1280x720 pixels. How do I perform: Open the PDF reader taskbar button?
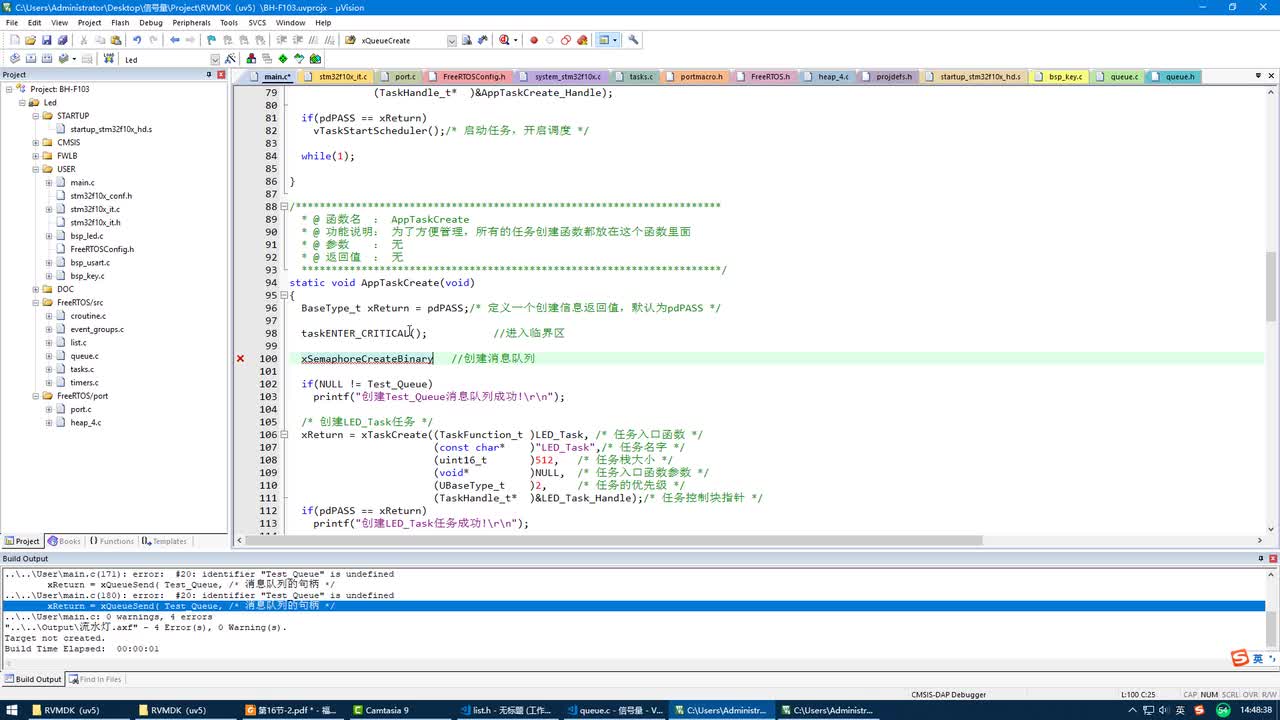292,710
